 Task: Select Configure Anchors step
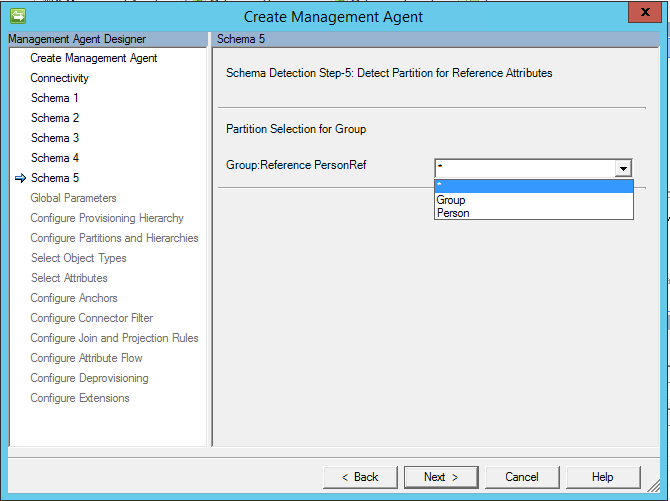click(73, 298)
